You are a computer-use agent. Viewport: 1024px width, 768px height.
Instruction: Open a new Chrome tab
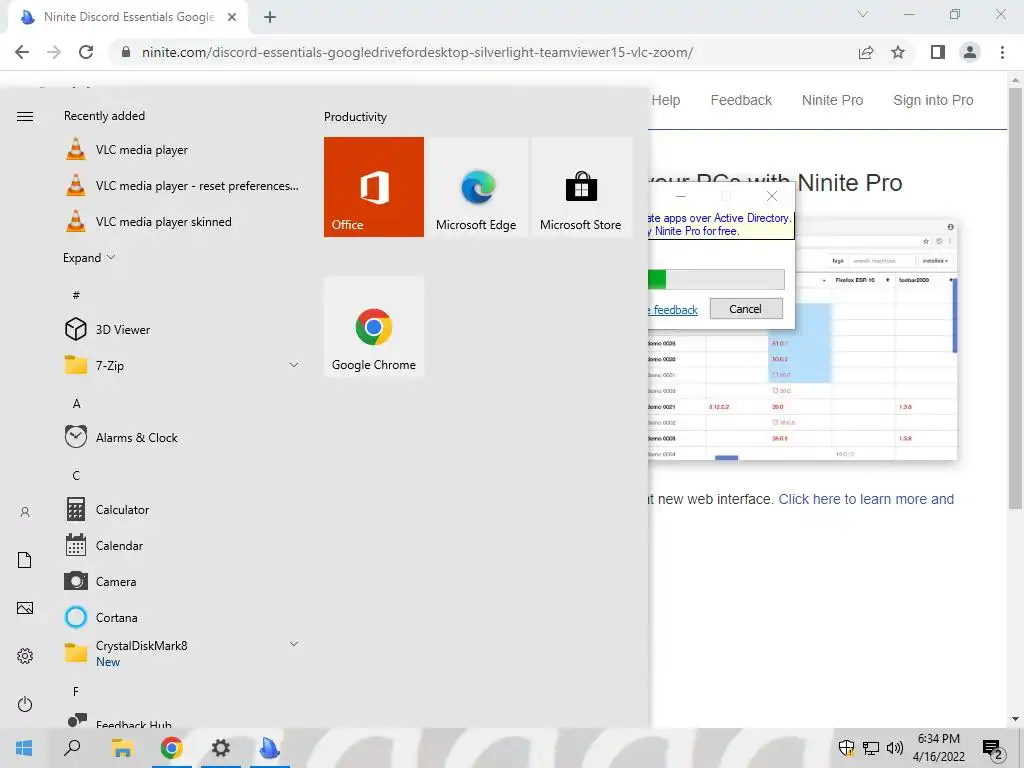click(x=270, y=18)
